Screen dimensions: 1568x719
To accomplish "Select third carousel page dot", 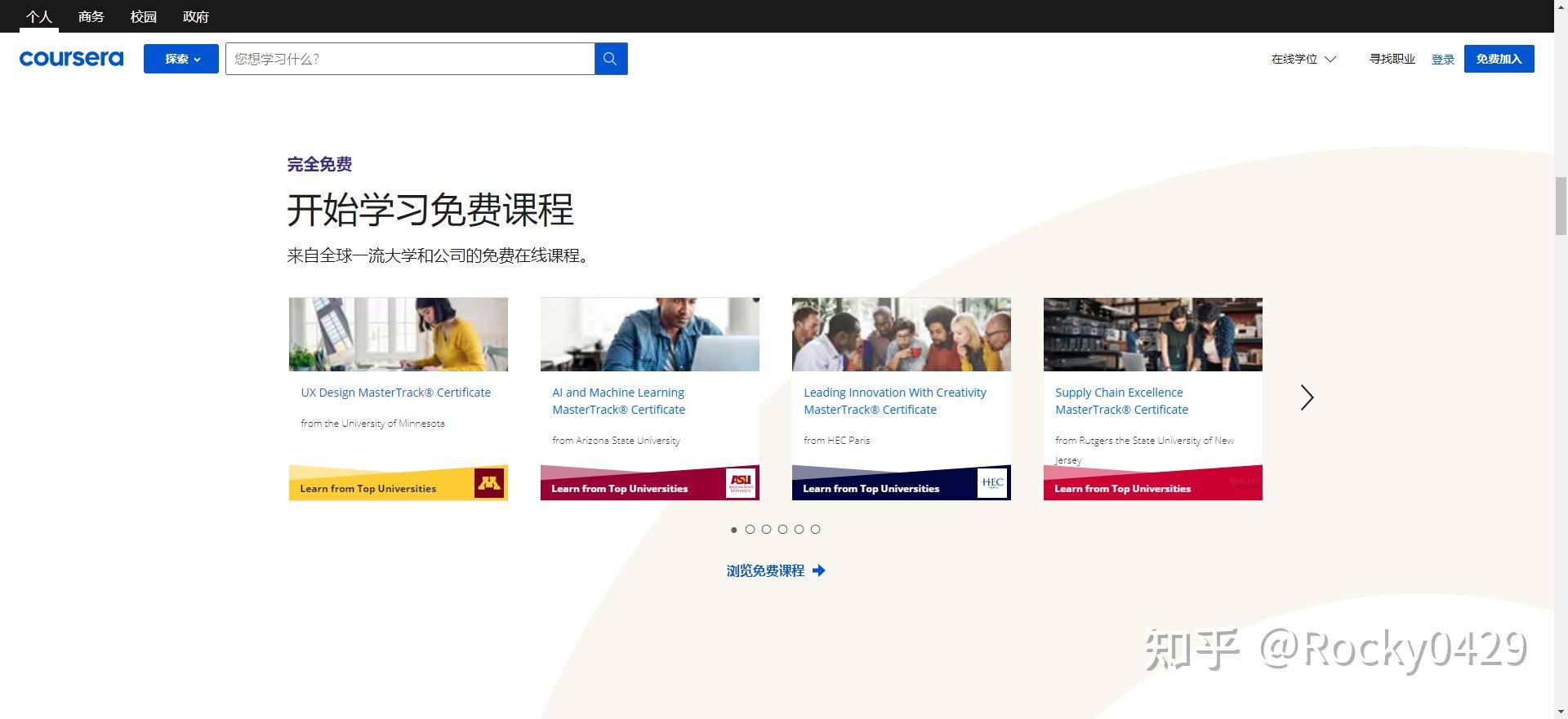I will click(766, 530).
